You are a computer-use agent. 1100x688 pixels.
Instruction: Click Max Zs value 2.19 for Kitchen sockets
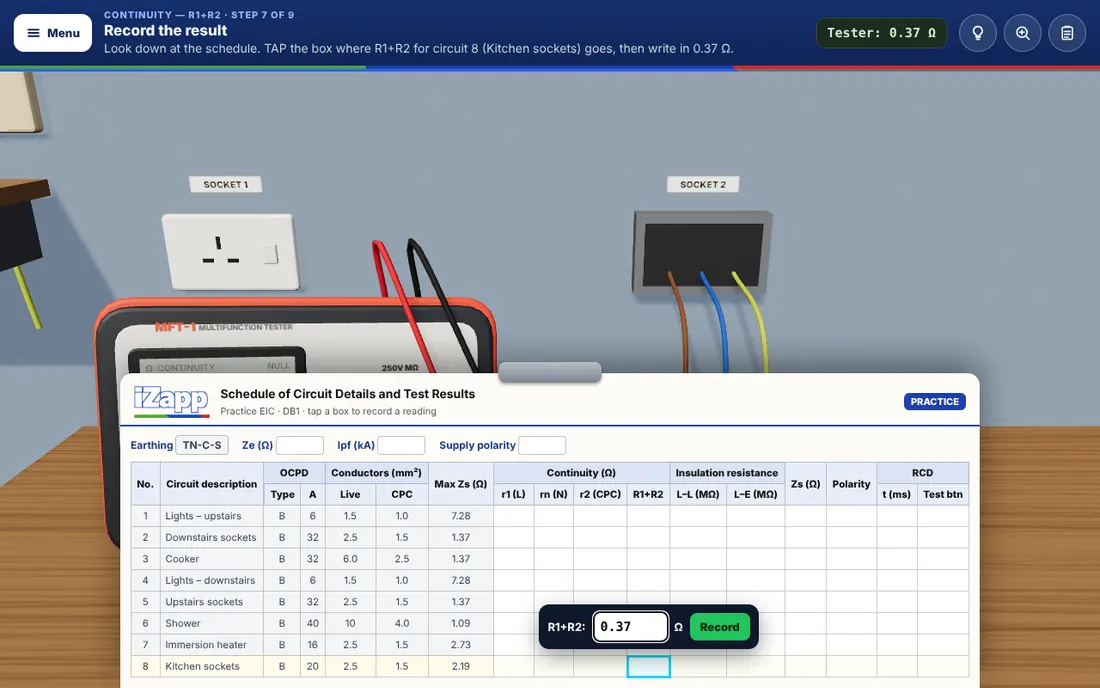pyautogui.click(x=460, y=666)
